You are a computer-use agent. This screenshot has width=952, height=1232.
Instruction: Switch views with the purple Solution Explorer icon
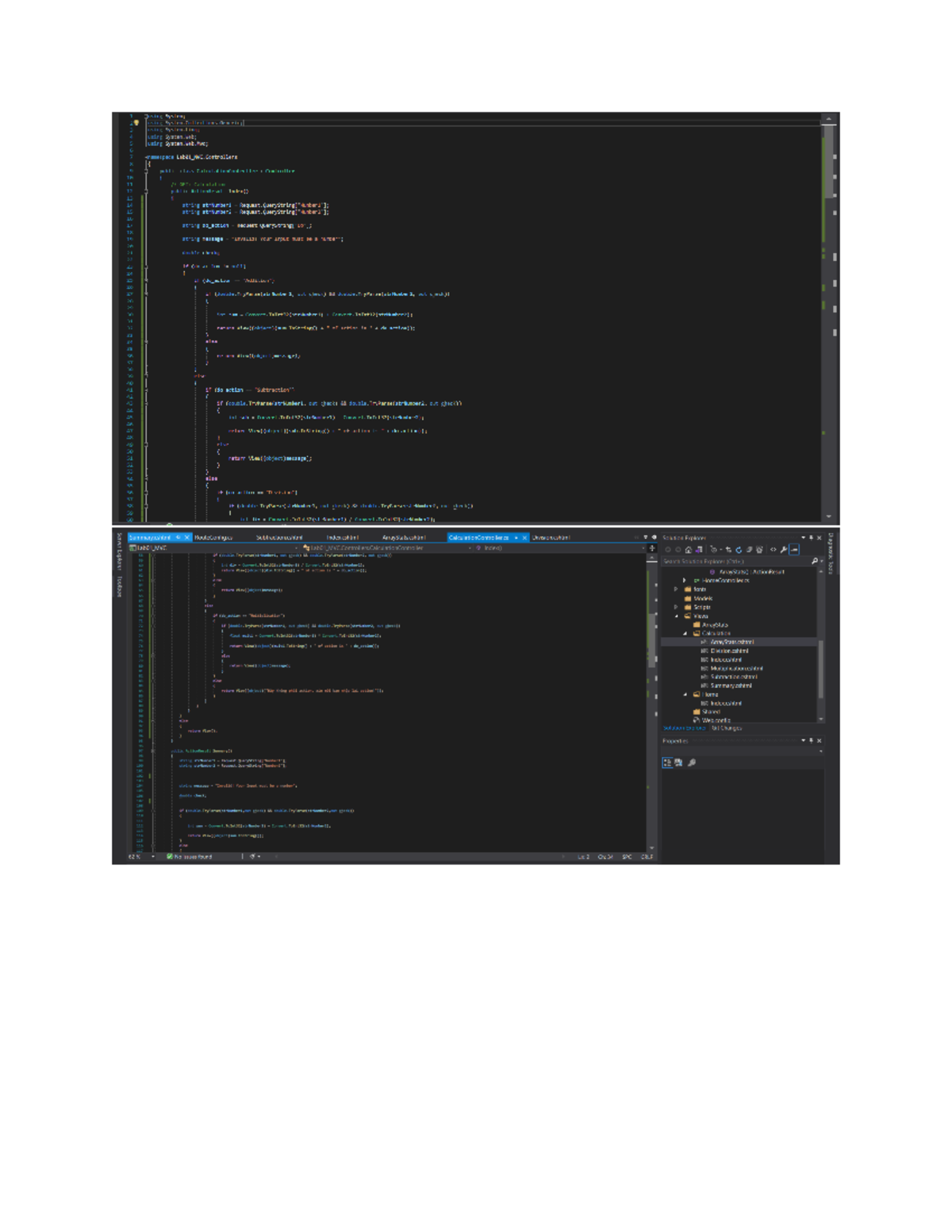pos(698,550)
